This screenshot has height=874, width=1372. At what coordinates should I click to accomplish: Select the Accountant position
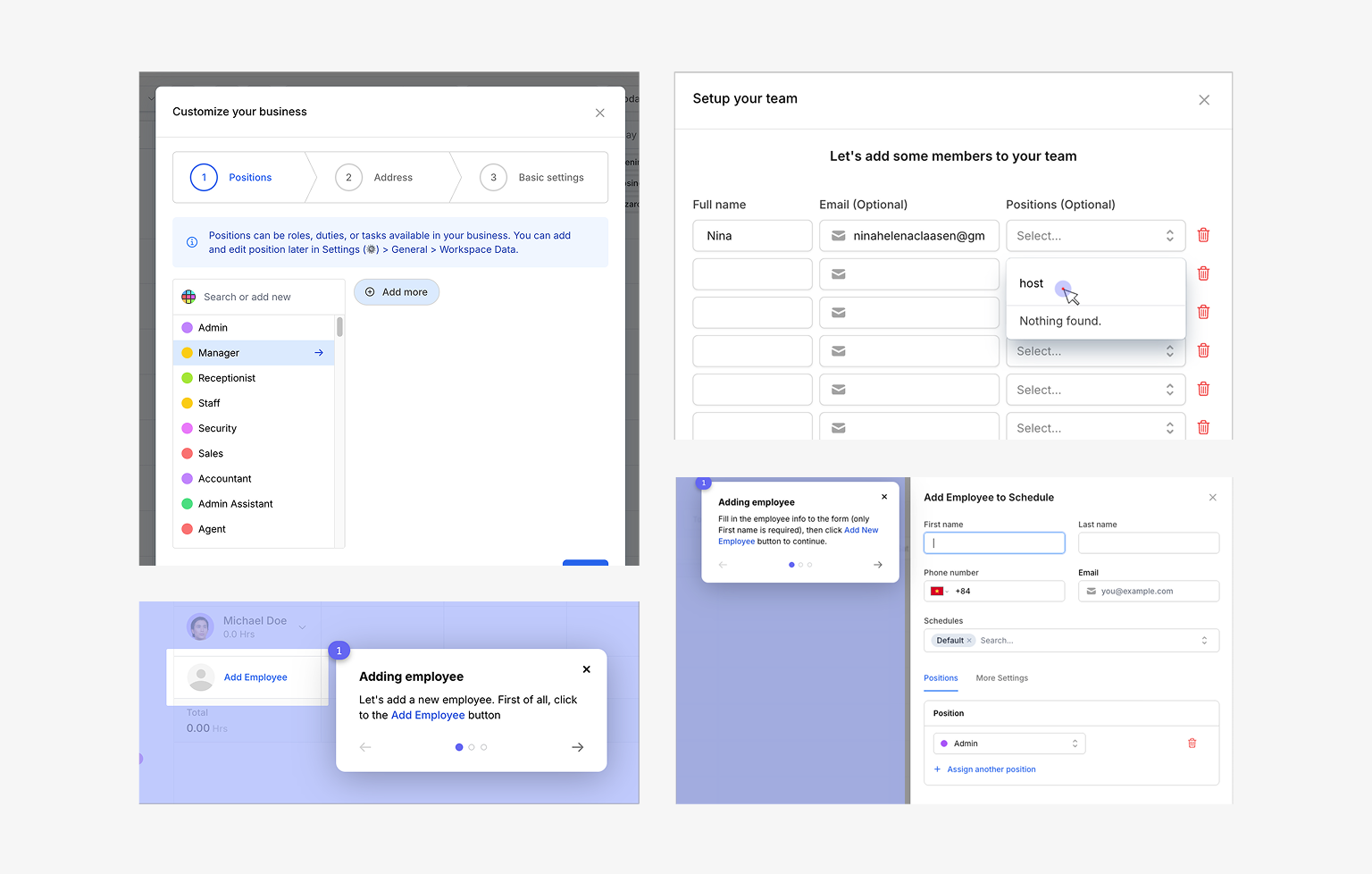pos(254,479)
